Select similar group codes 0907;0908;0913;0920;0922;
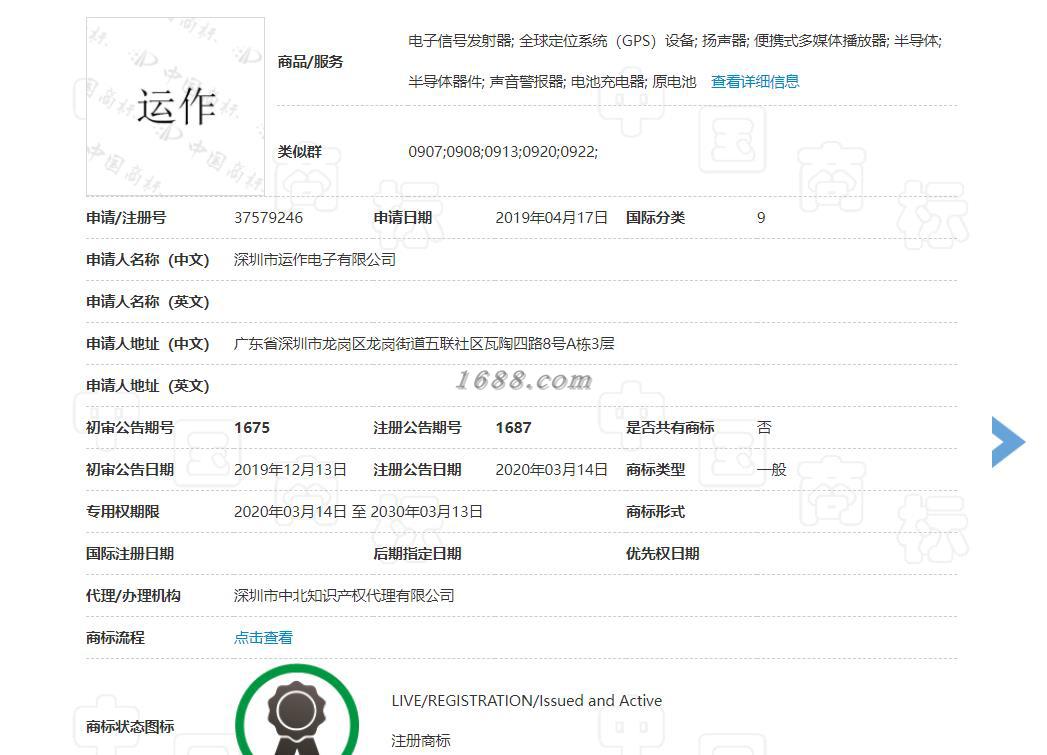The width and height of the screenshot is (1047, 755). click(503, 152)
